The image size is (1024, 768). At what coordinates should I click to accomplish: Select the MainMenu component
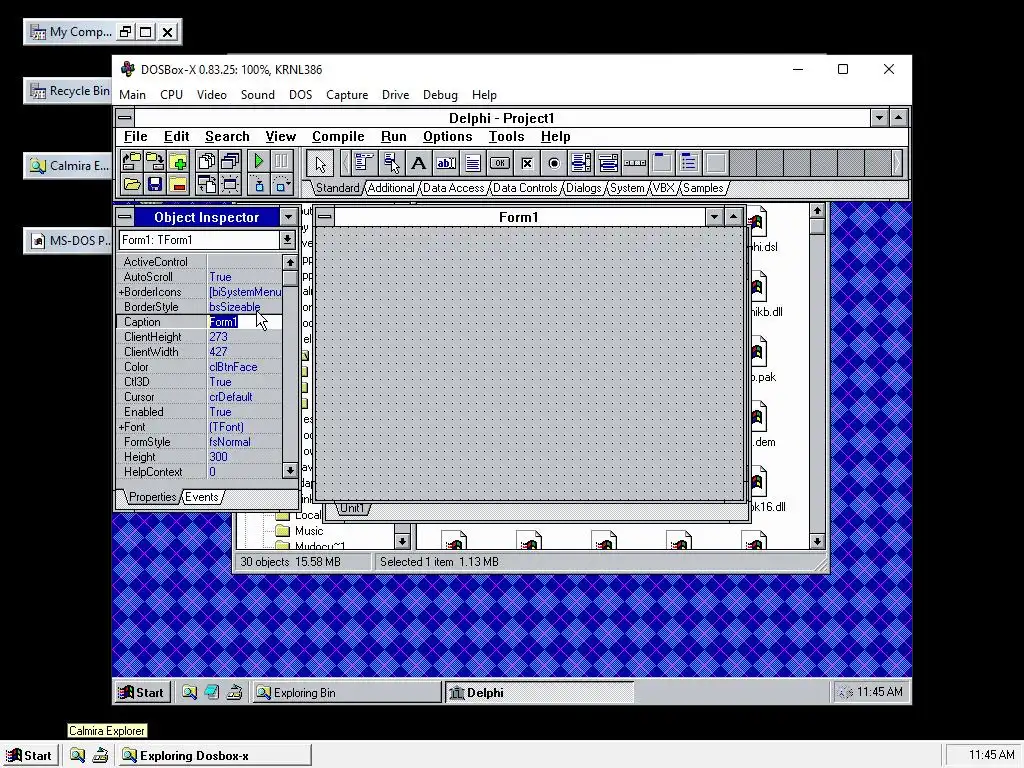(364, 163)
